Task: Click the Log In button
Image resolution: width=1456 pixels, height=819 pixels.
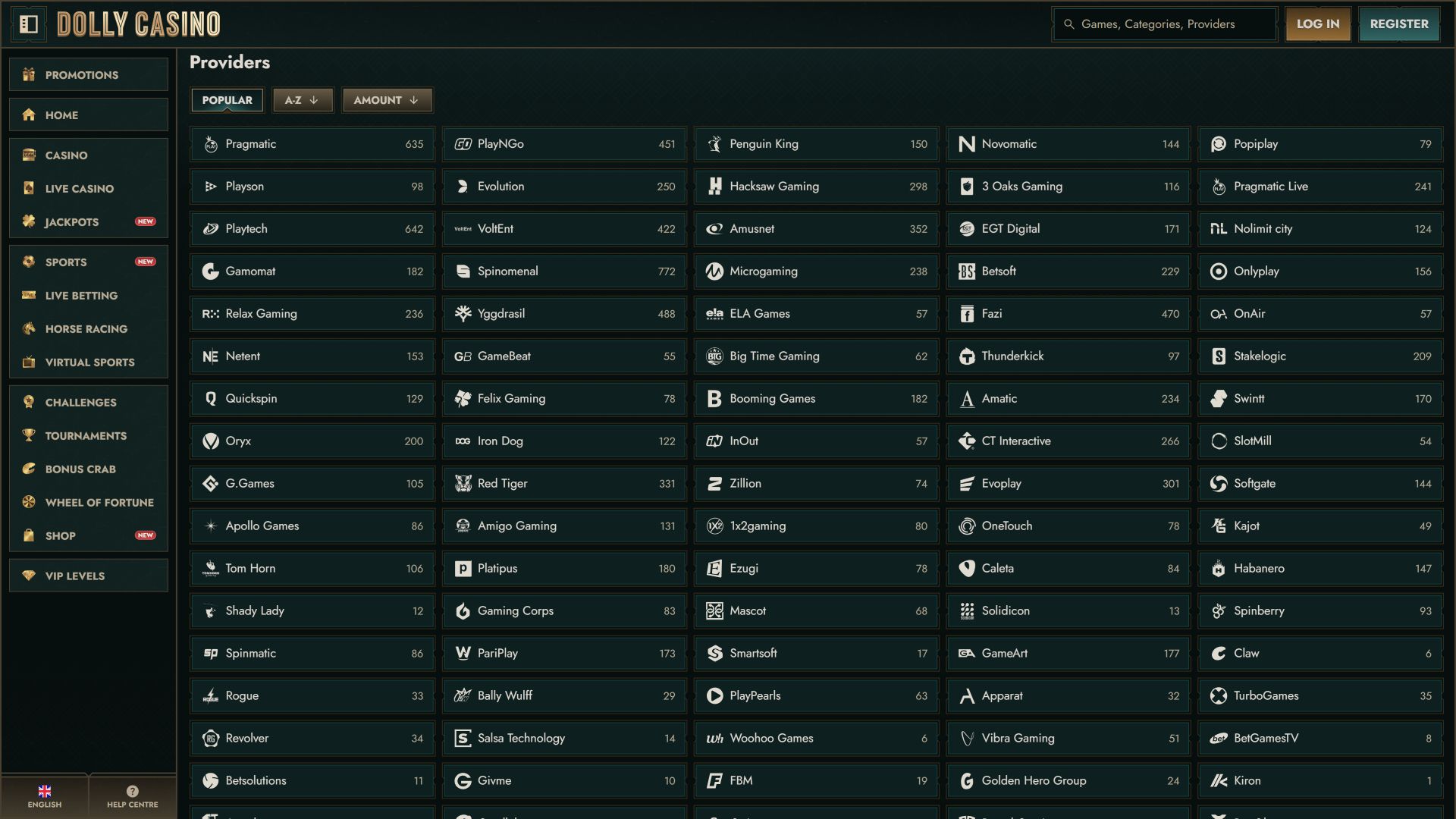Action: point(1318,24)
